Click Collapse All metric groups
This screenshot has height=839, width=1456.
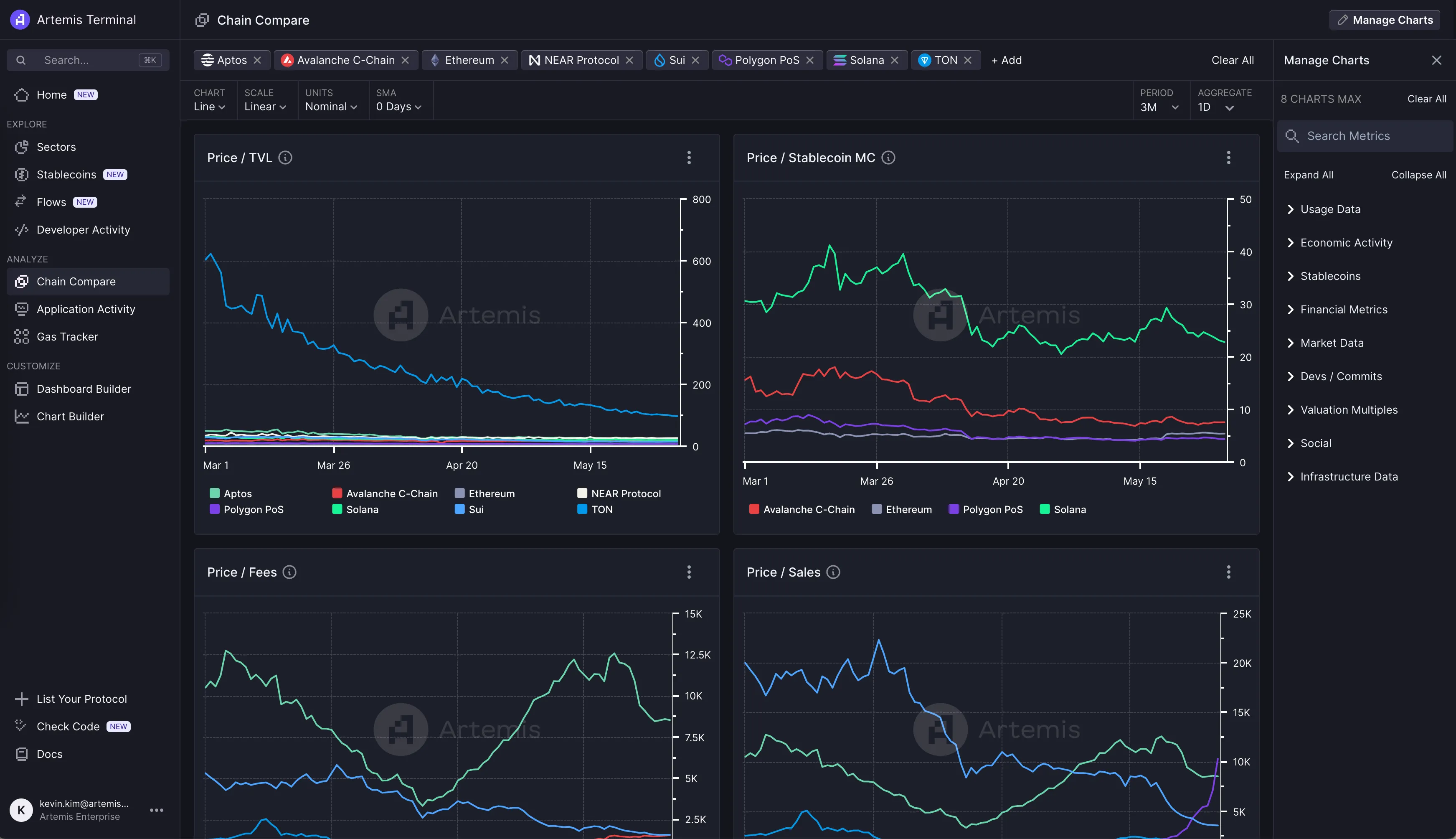(1418, 175)
